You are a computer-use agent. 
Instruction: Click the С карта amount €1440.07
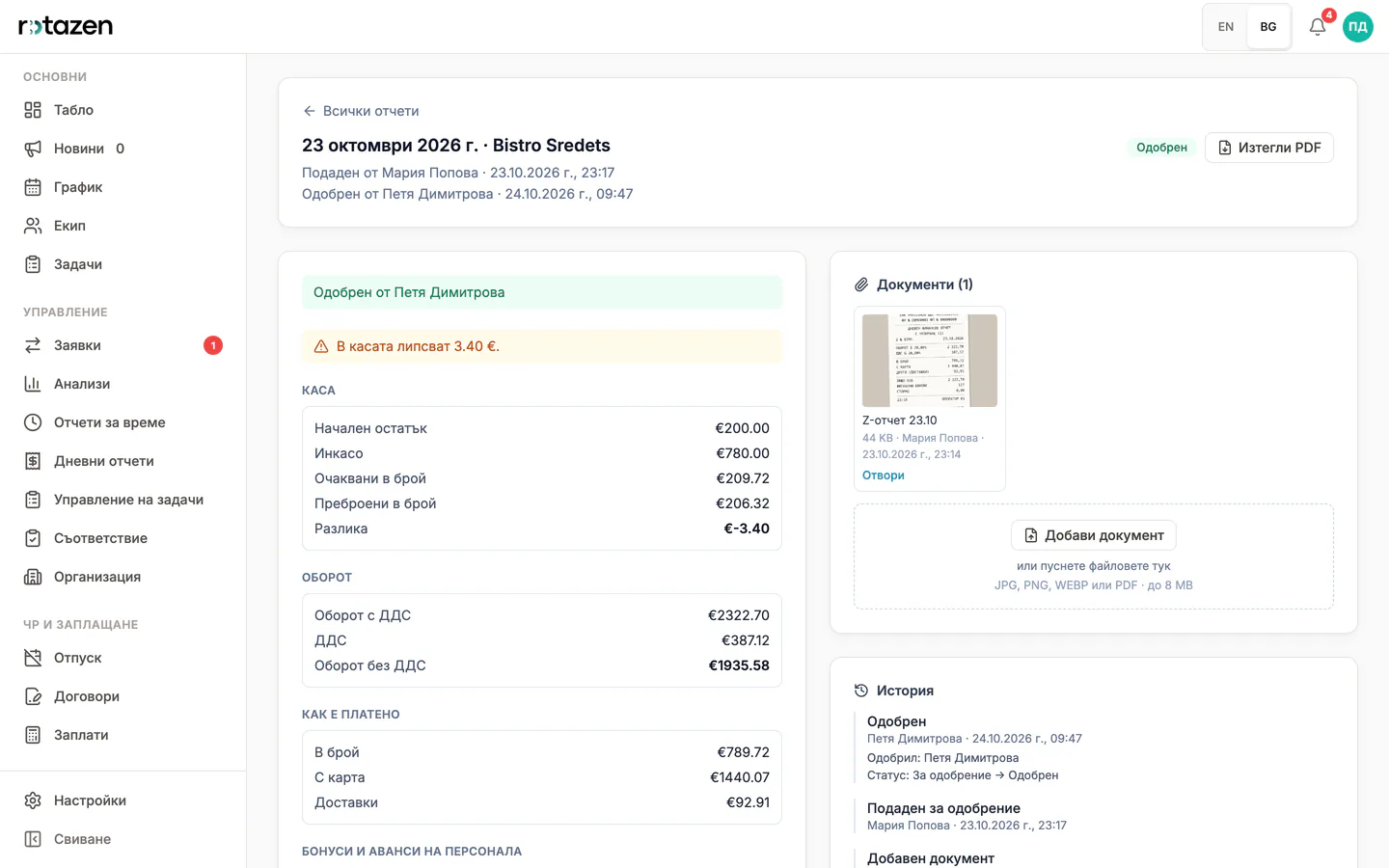(740, 777)
